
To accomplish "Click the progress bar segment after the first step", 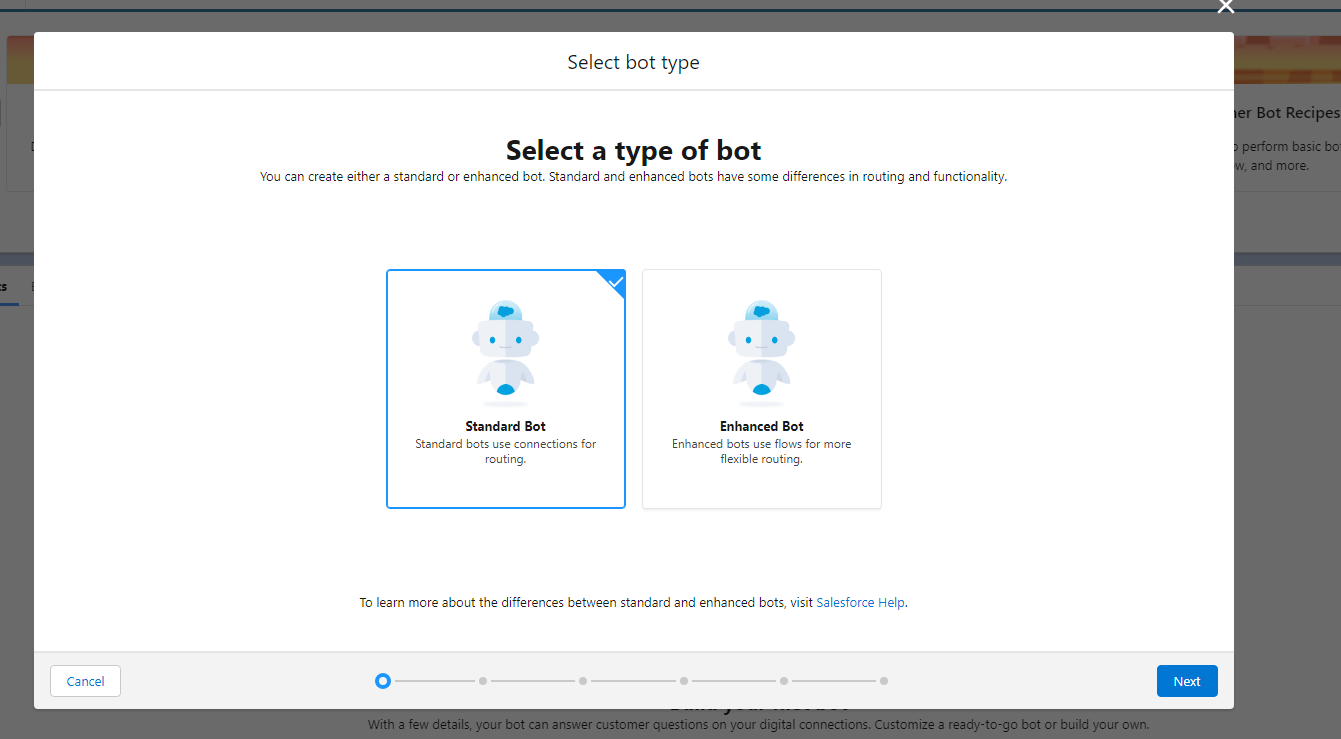I will pos(432,681).
